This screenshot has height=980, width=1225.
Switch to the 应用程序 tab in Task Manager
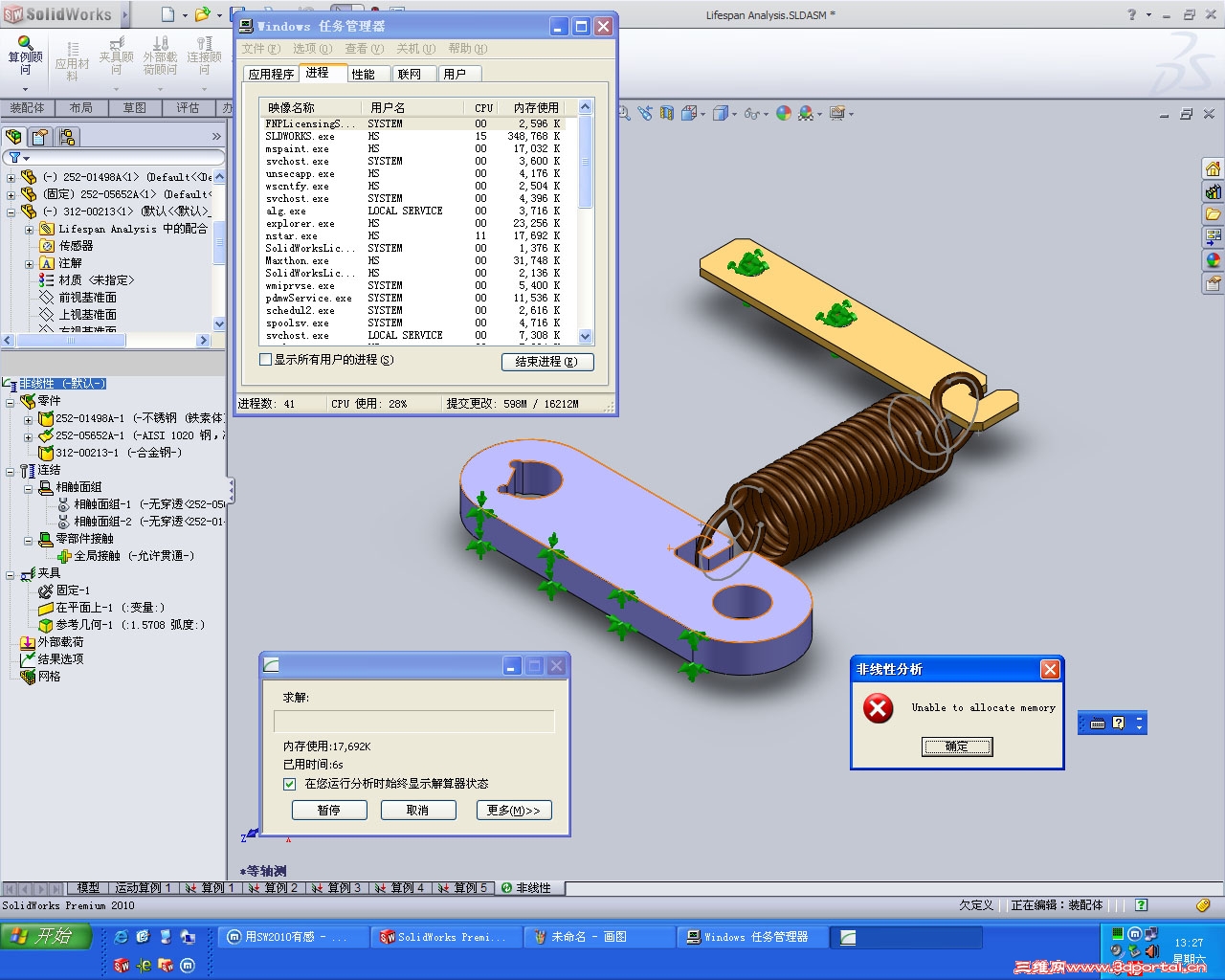point(271,74)
